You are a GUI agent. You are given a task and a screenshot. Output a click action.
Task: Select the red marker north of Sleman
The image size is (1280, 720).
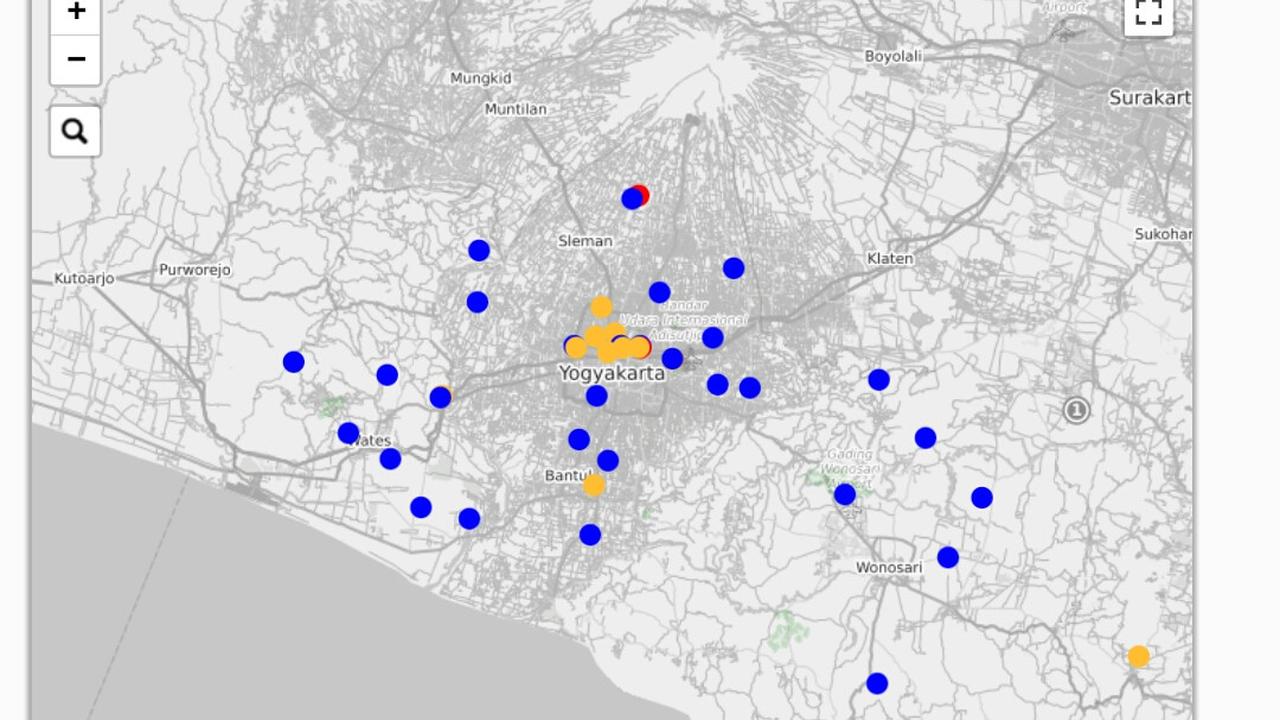point(642,194)
